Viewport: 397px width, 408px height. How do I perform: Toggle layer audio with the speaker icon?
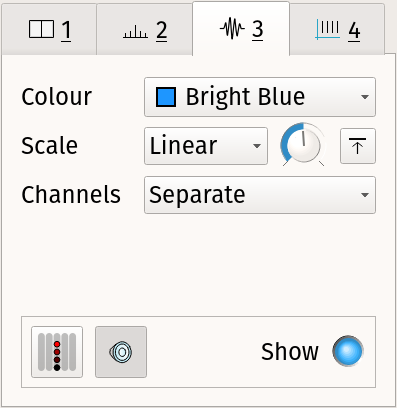pyautogui.click(x=121, y=352)
